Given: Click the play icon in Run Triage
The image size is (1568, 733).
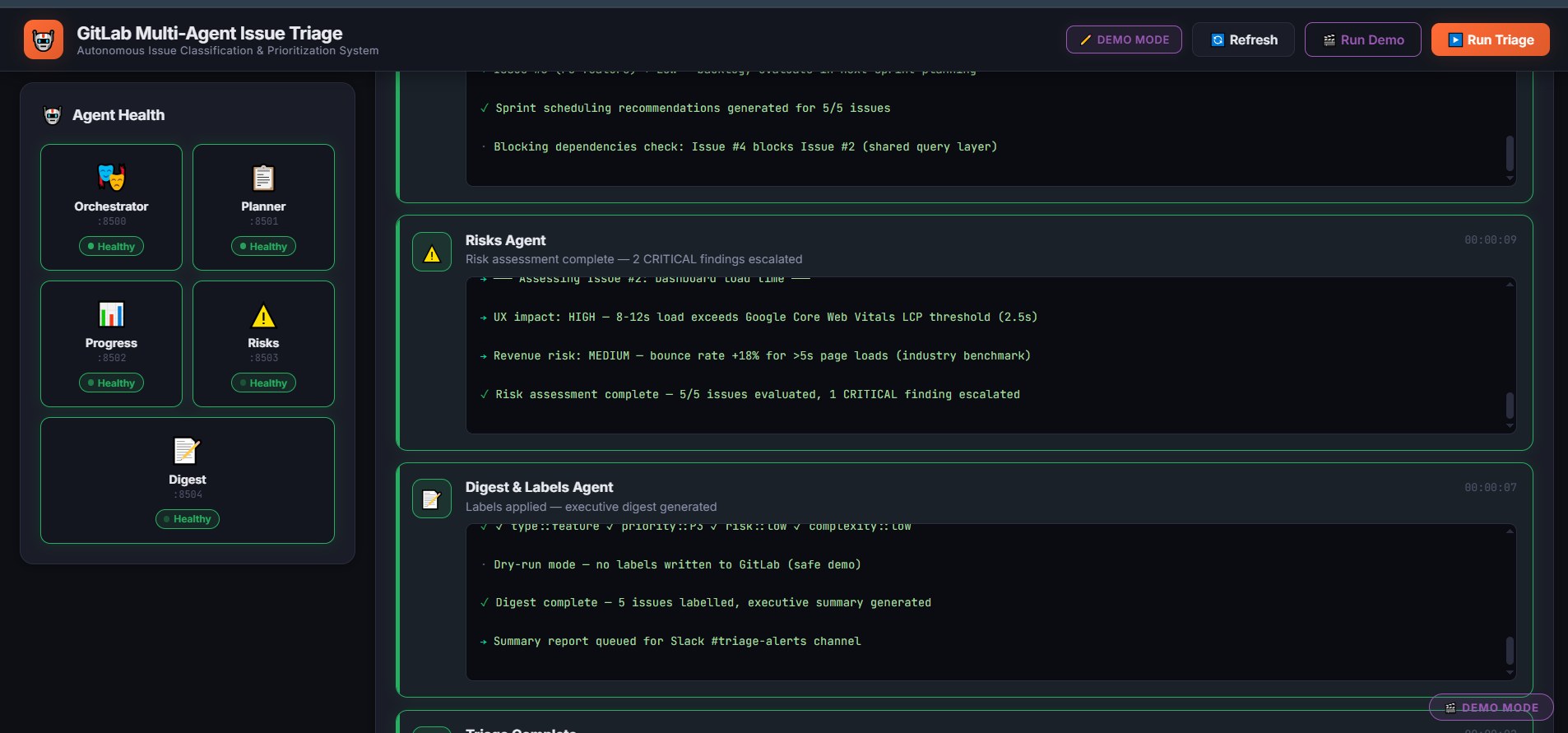Looking at the screenshot, I should [x=1455, y=39].
